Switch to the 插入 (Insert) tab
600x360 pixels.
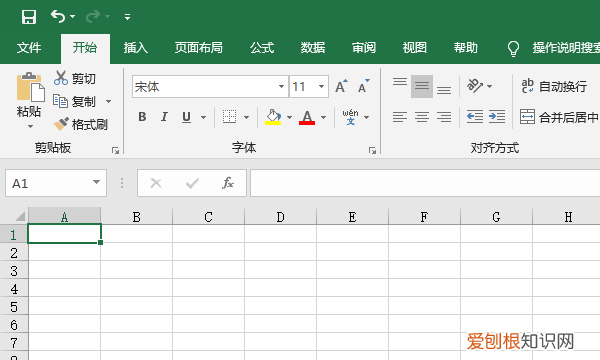[135, 48]
